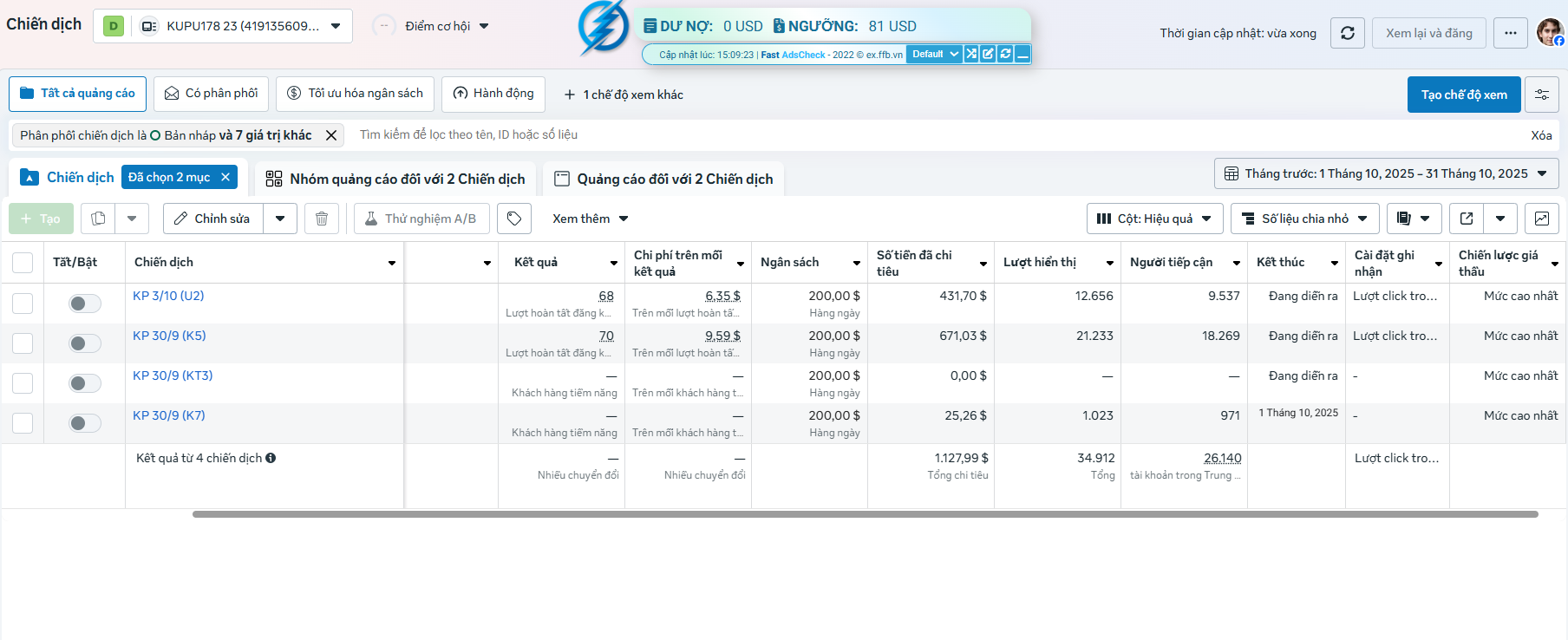Click the shuffle icon in Fast AdsCheck bar
1568x640 pixels.
971,54
